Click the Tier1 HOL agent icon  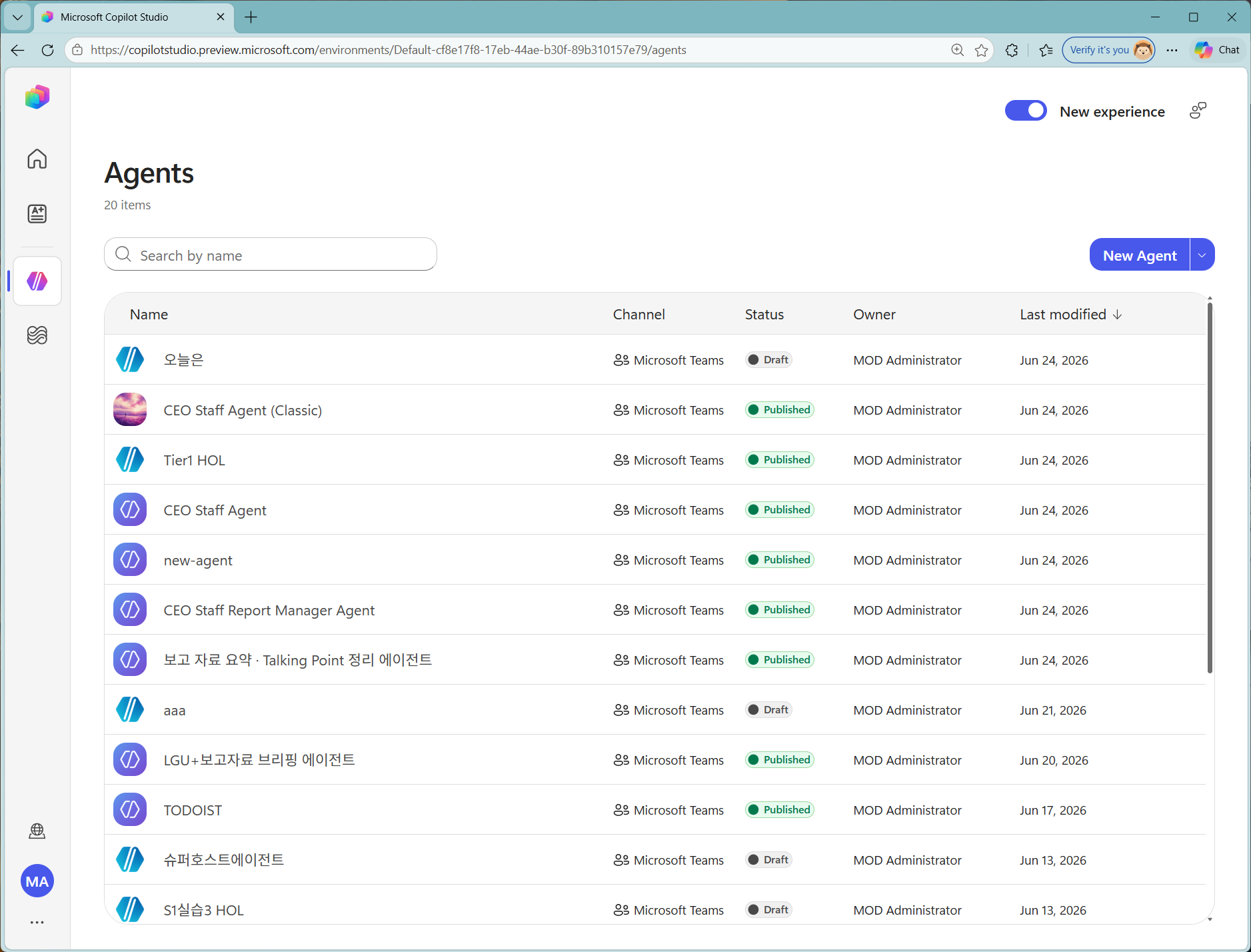[x=130, y=459]
